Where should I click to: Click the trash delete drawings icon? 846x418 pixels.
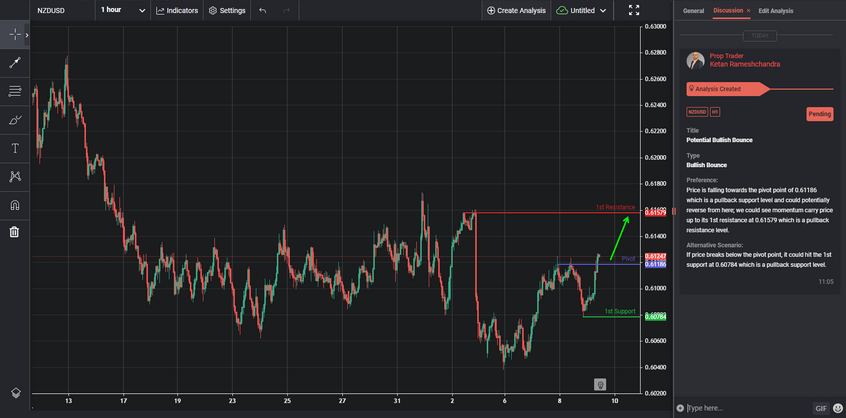[x=15, y=232]
